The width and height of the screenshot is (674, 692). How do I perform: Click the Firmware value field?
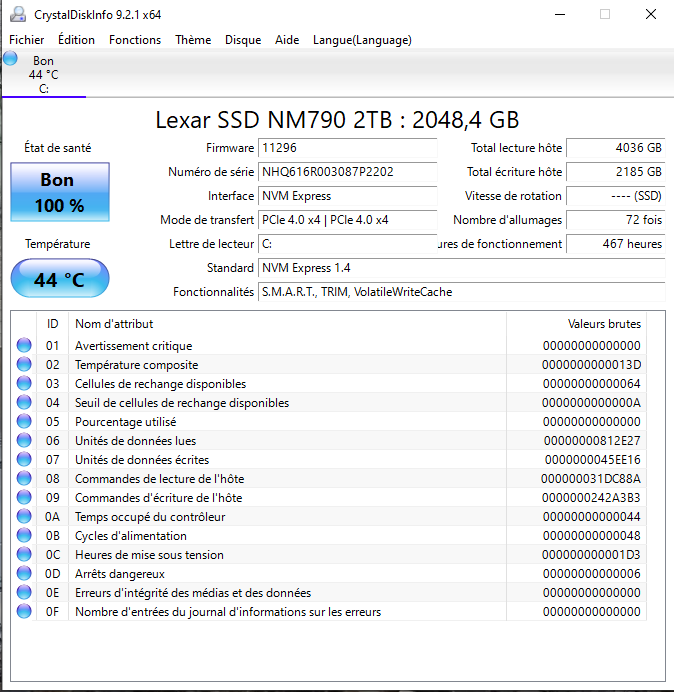pos(348,148)
